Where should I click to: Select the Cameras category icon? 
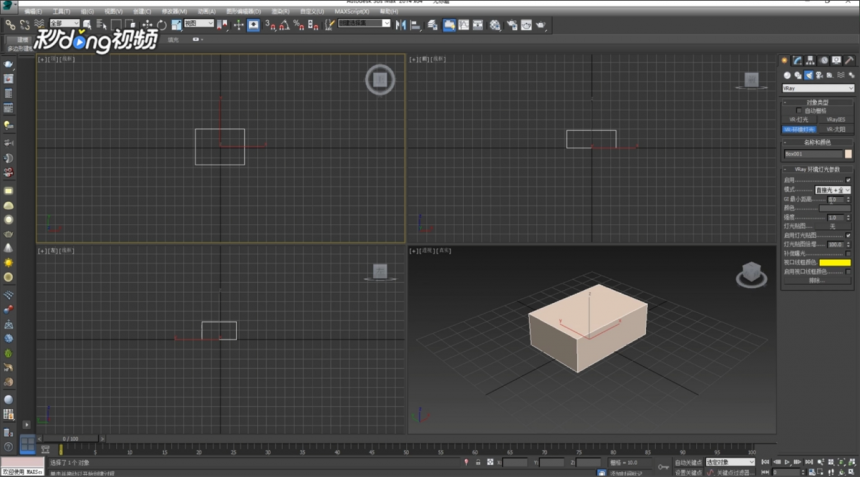tap(819, 75)
